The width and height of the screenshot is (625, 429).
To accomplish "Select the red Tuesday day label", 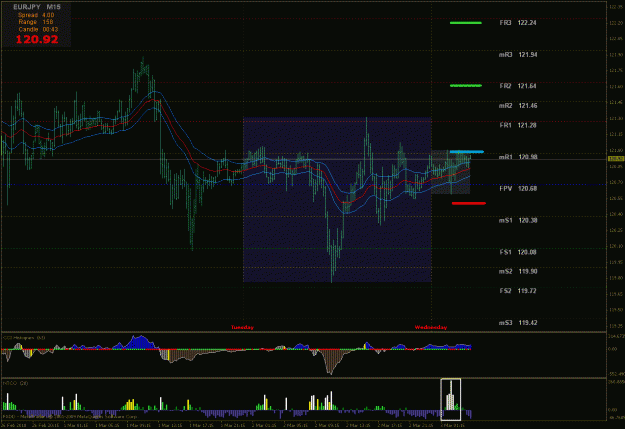I will (x=242, y=327).
